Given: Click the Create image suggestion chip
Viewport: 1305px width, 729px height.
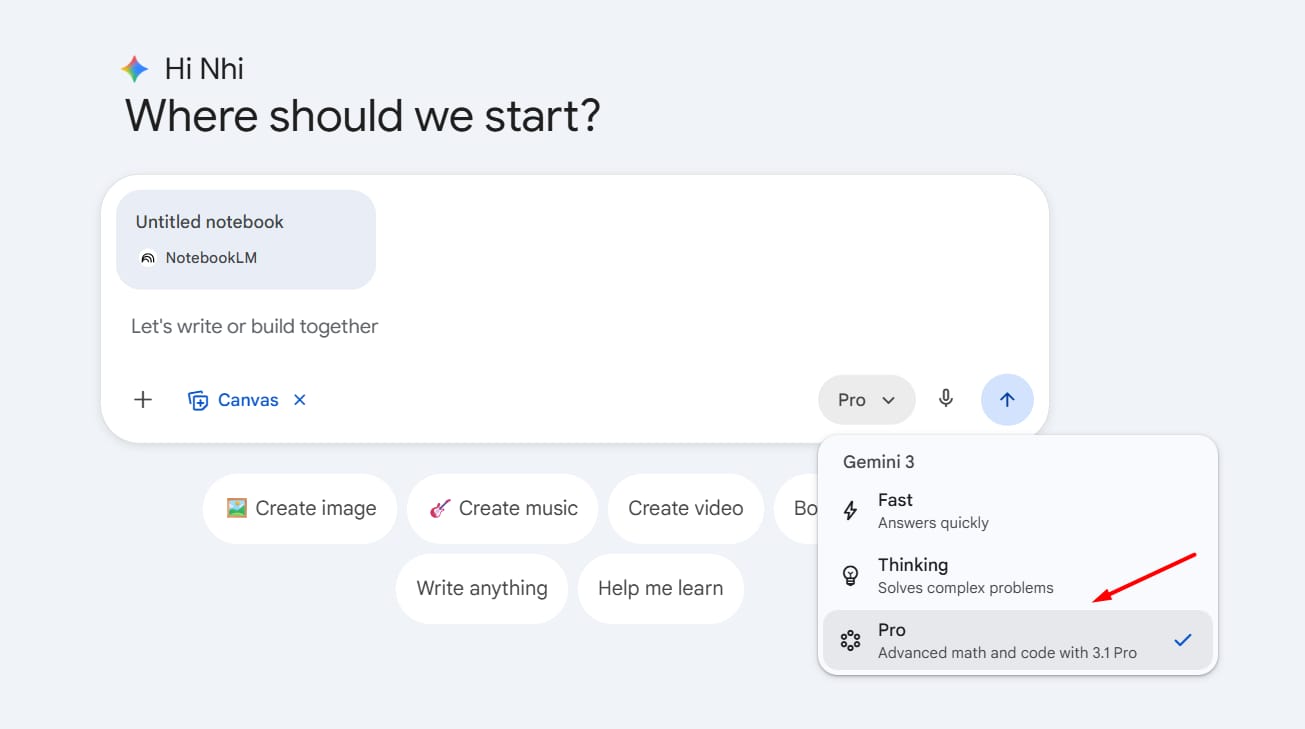Looking at the screenshot, I should click(x=300, y=508).
